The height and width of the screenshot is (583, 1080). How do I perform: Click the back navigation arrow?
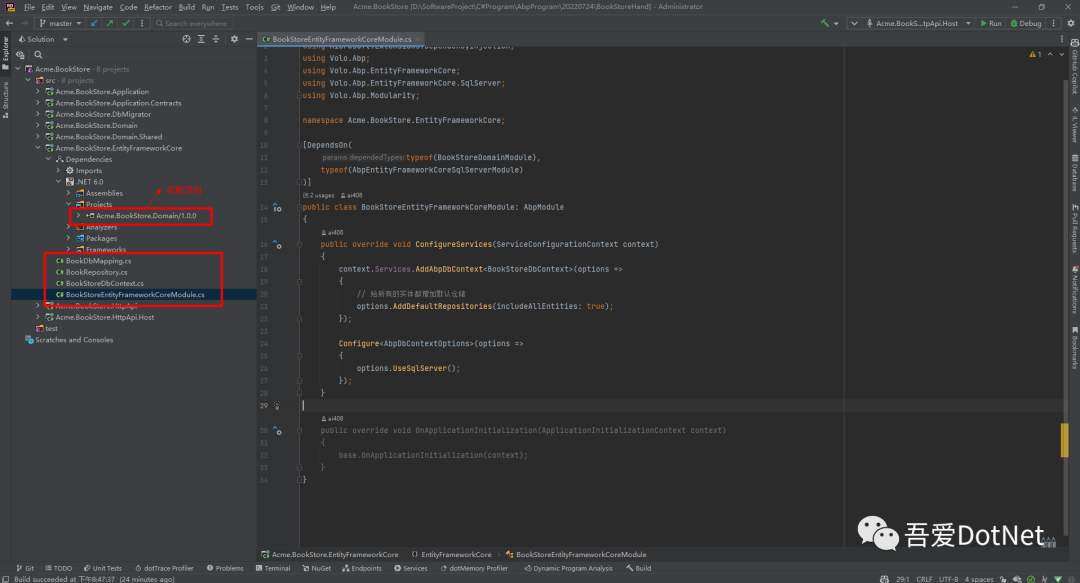click(x=9, y=23)
